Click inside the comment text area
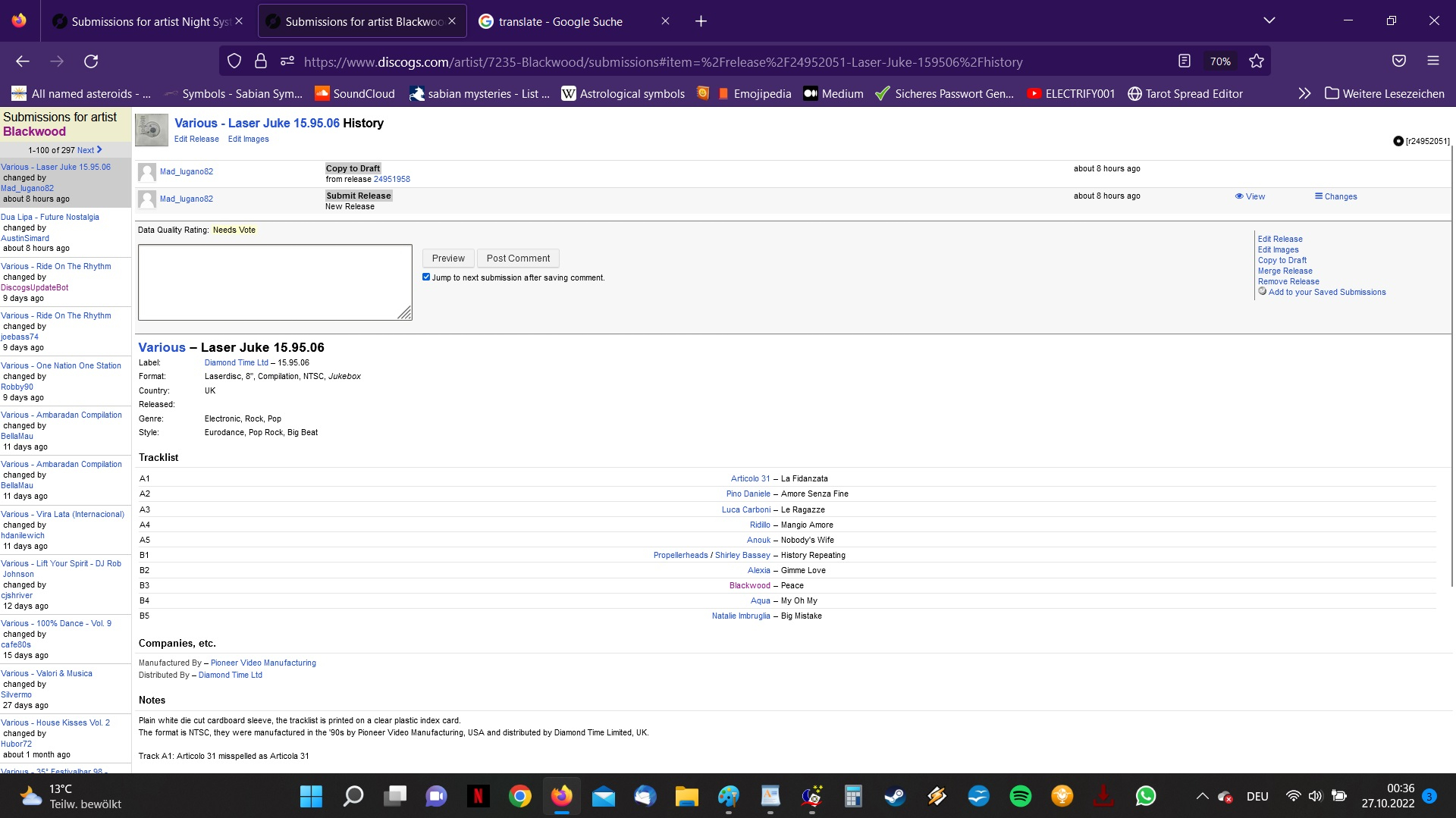Screen dimensions: 1456x818 pos(275,282)
